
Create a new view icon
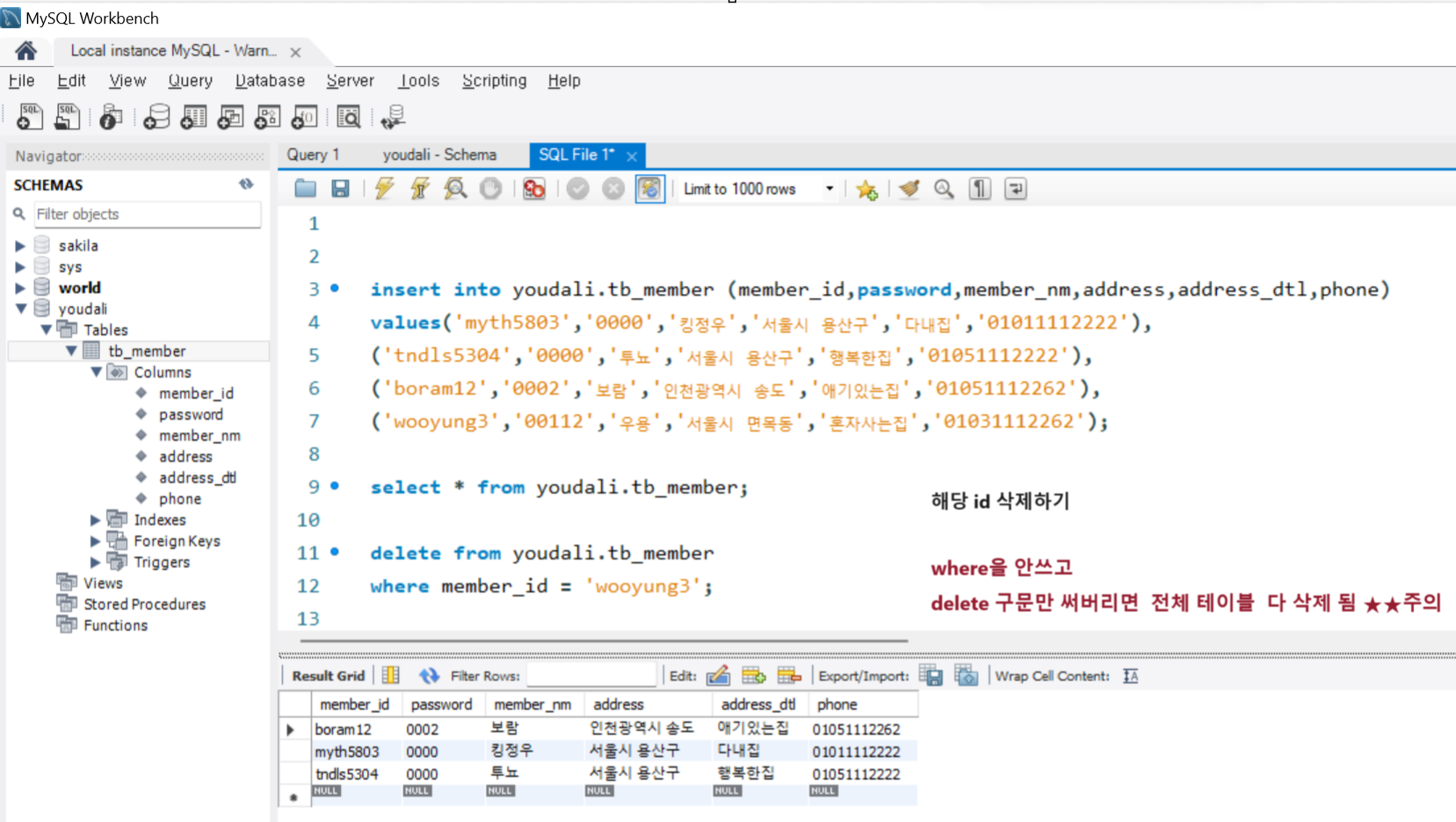click(230, 116)
